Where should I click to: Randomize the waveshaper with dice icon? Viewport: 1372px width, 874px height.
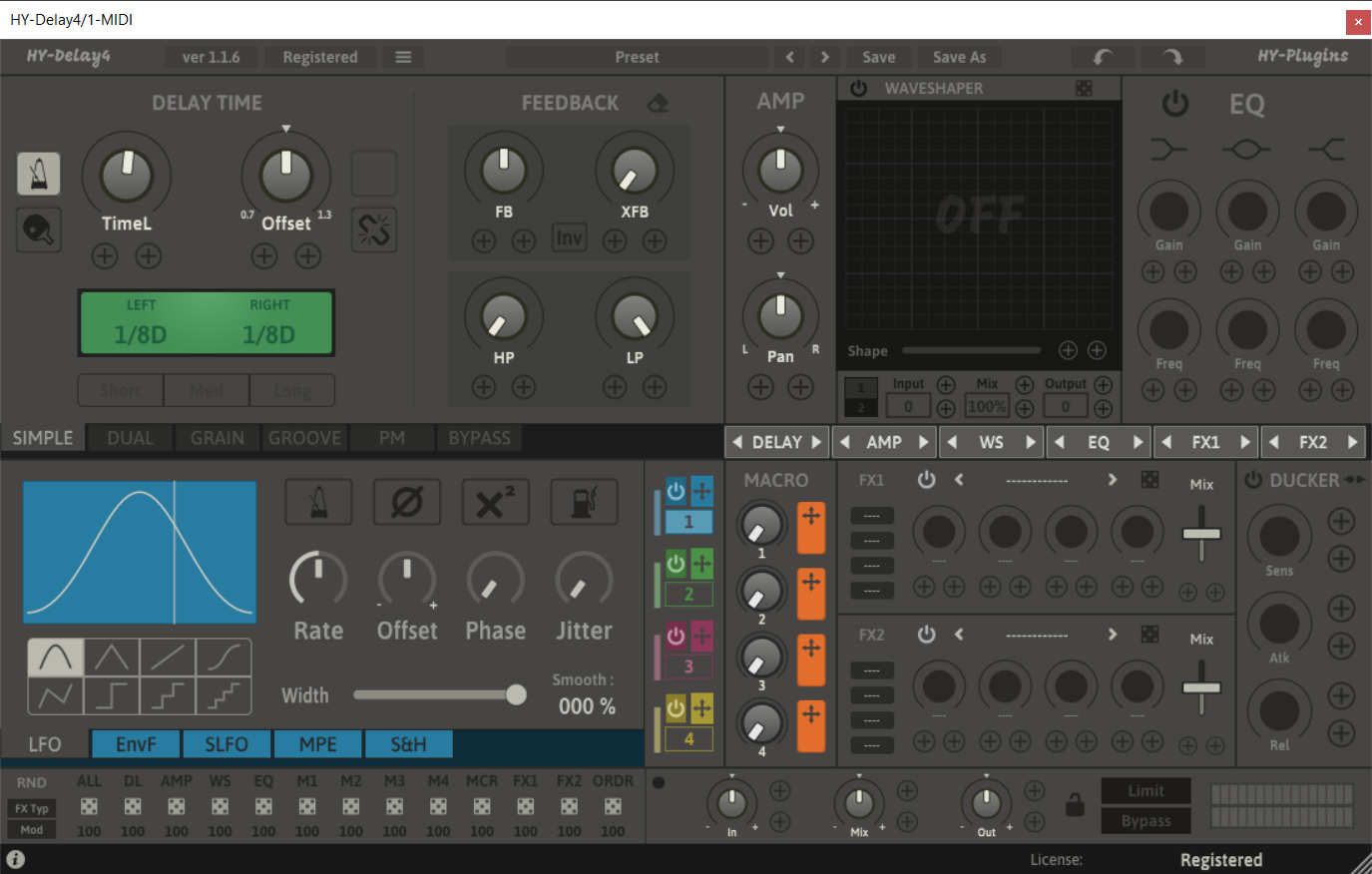(x=1084, y=88)
